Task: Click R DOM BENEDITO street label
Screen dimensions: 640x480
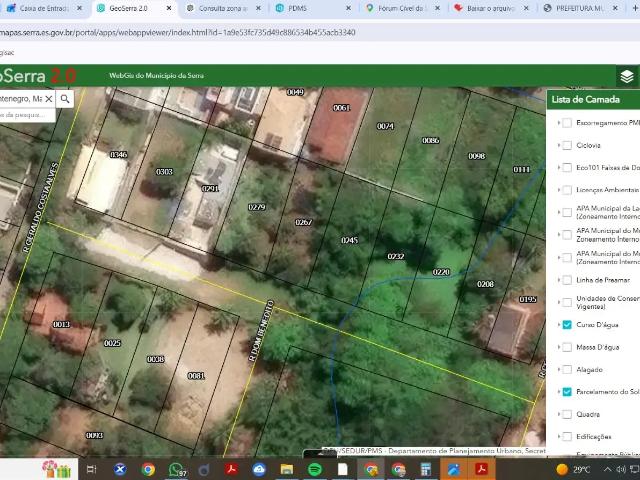Action: [x=261, y=331]
